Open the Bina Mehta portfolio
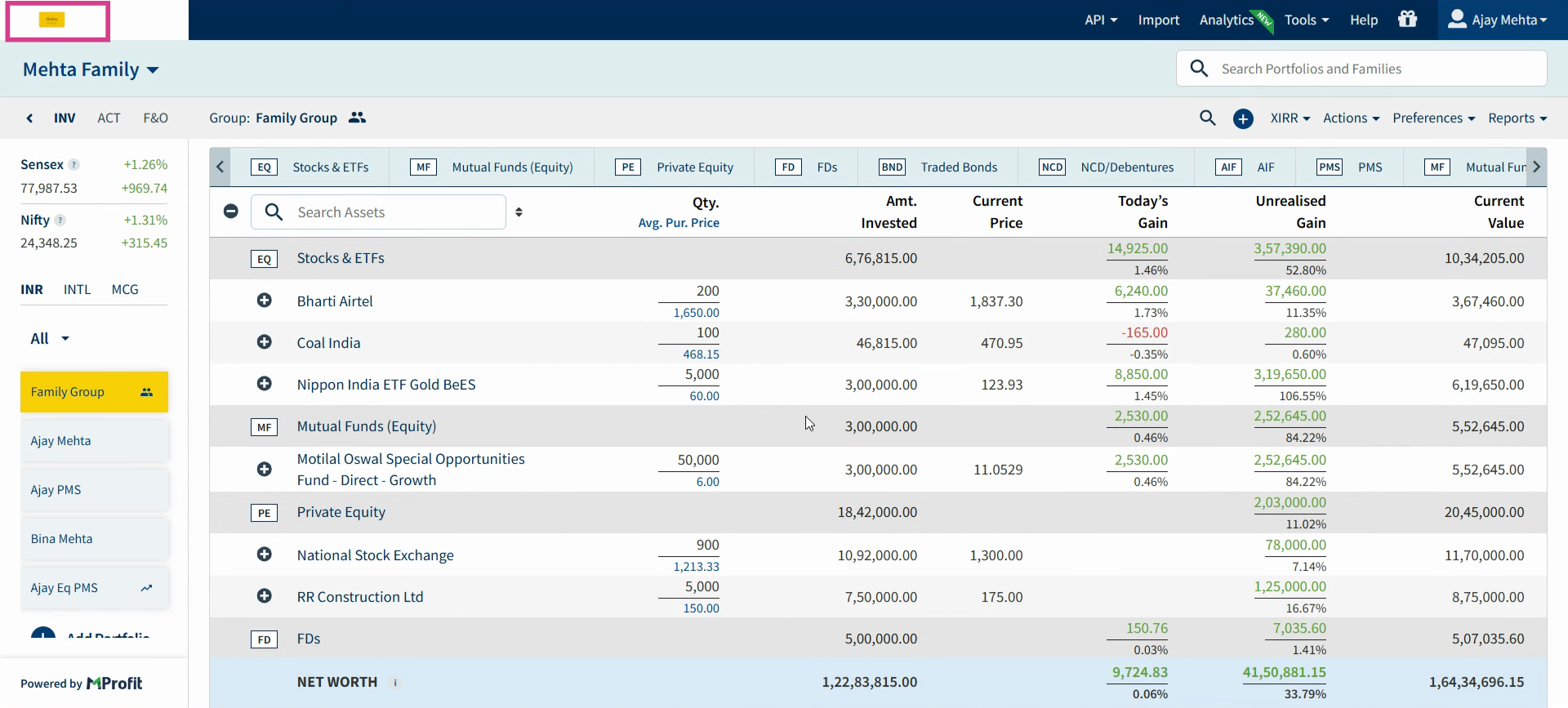The width and height of the screenshot is (1568, 708). point(95,539)
